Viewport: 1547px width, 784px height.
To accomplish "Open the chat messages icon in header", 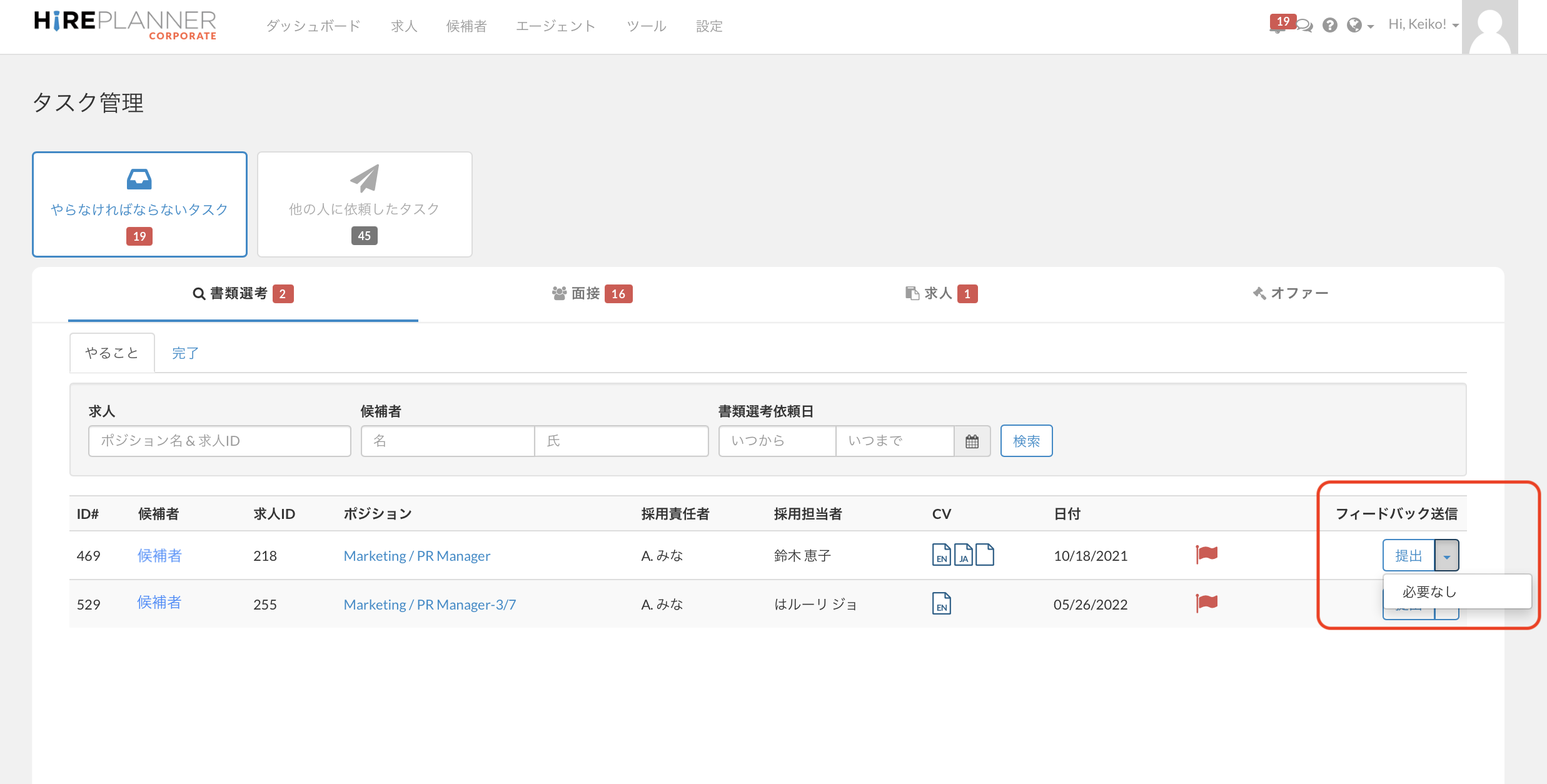I will (1305, 26).
